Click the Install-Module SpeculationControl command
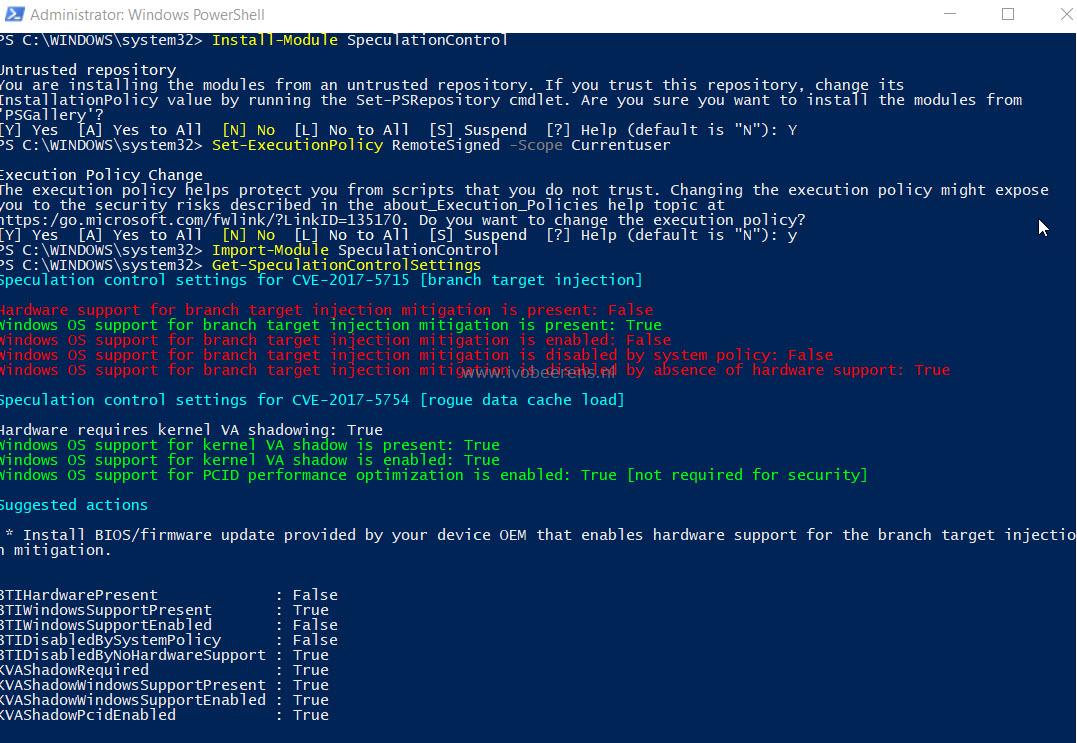 tap(360, 41)
